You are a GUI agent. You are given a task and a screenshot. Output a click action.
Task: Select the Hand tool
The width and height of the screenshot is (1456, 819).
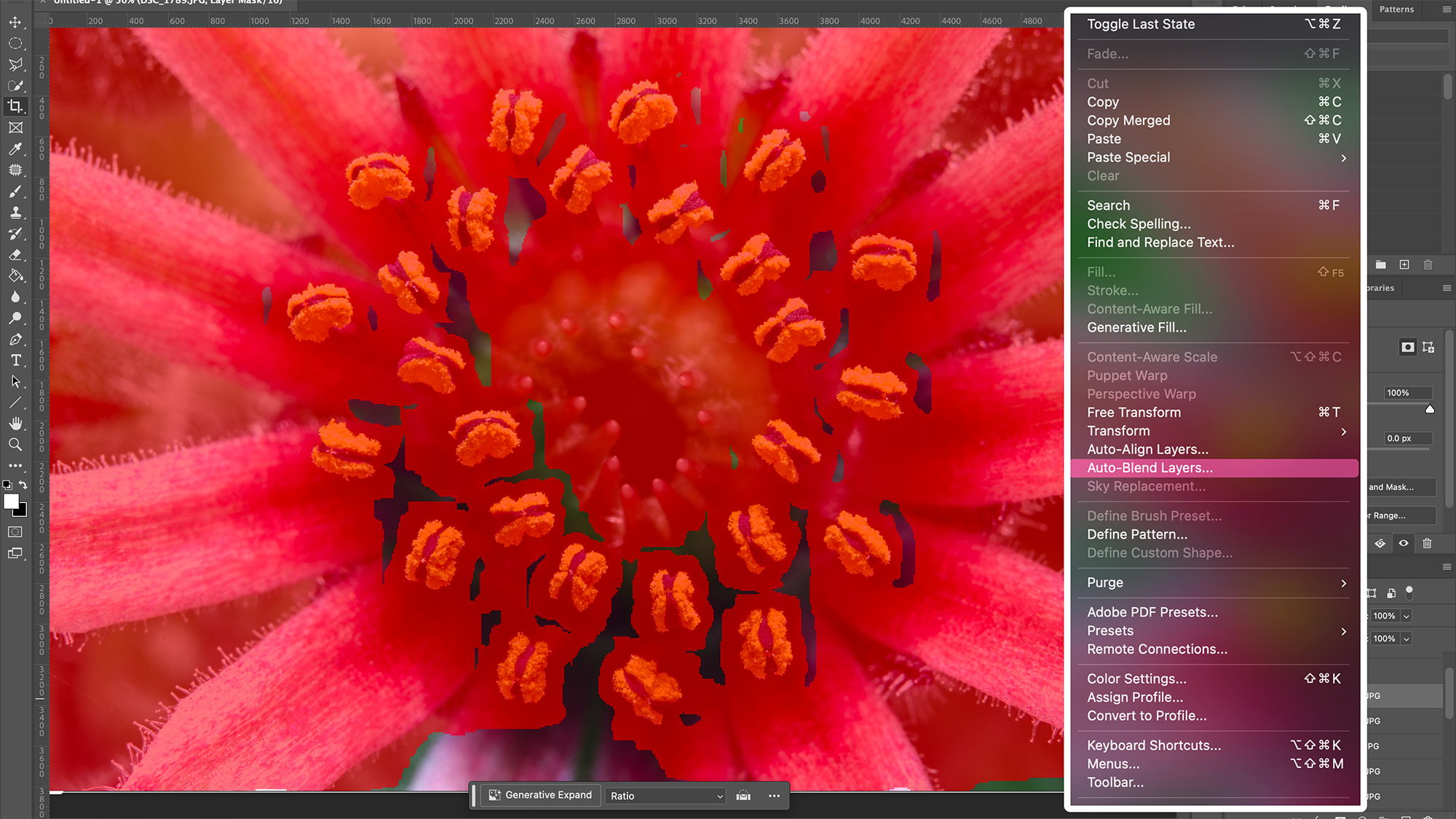point(15,424)
